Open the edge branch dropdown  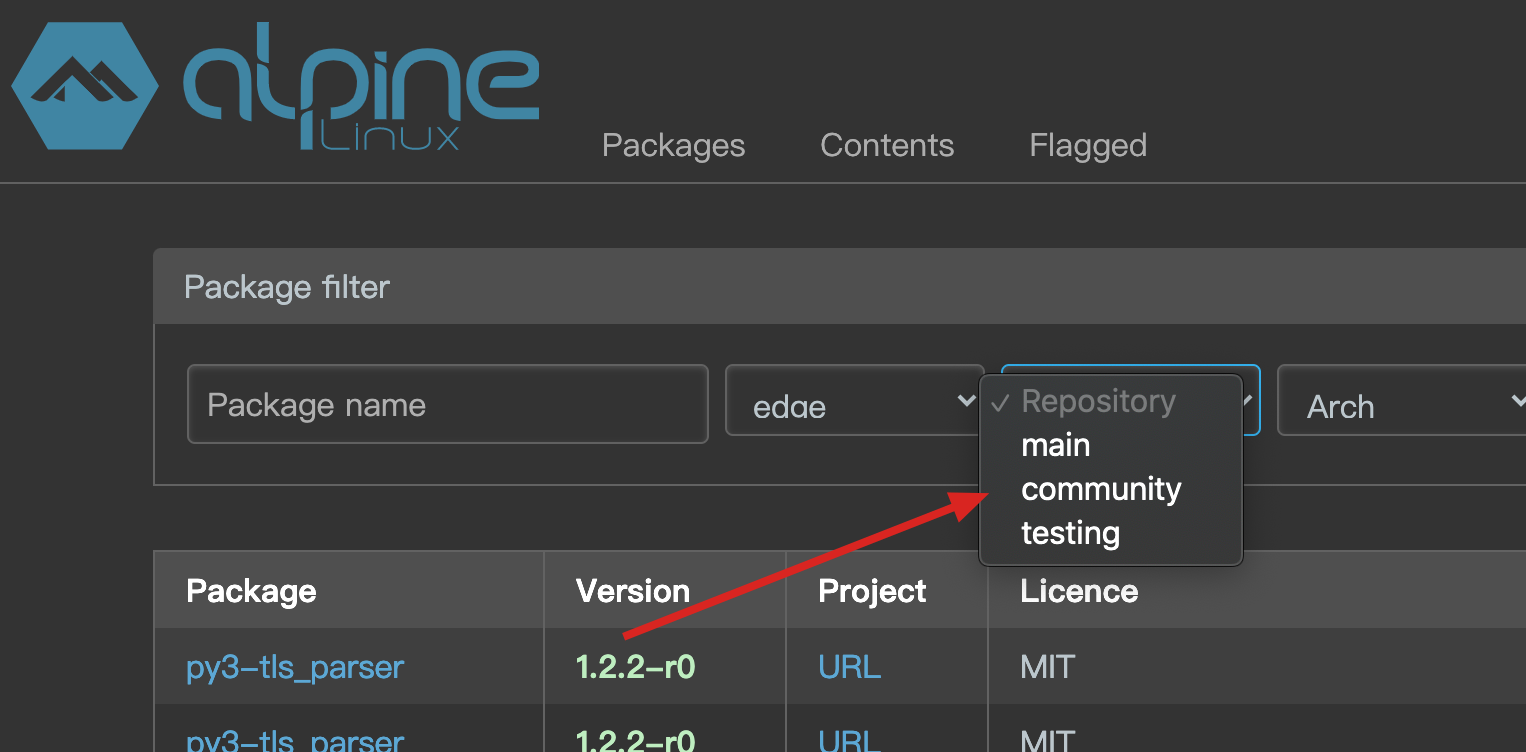[x=855, y=401]
